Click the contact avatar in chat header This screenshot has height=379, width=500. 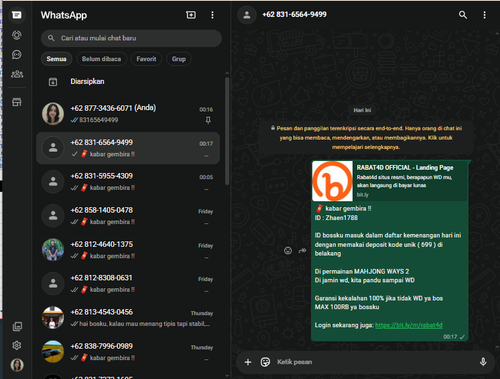(247, 15)
